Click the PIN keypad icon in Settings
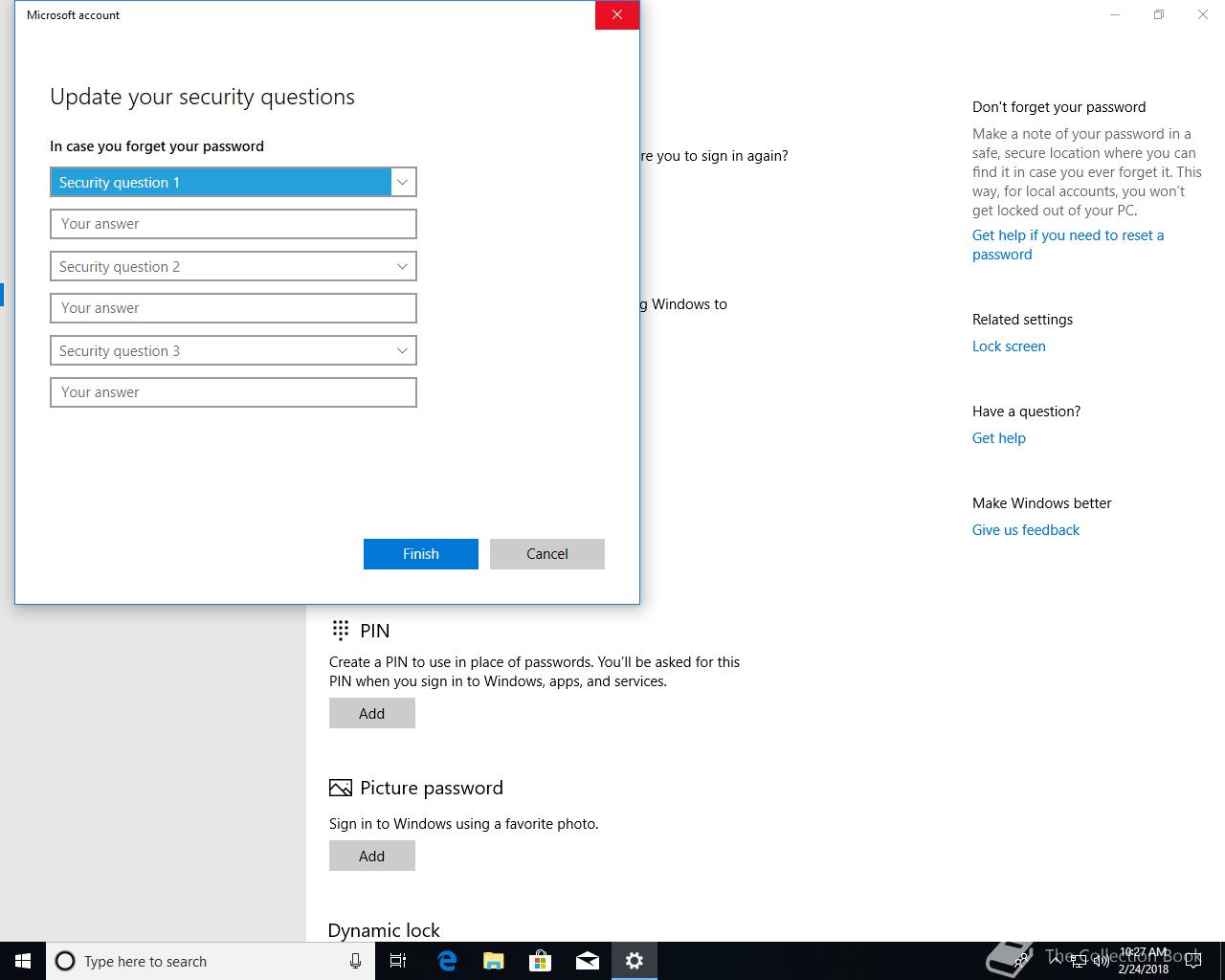The height and width of the screenshot is (980, 1225). tap(341, 630)
